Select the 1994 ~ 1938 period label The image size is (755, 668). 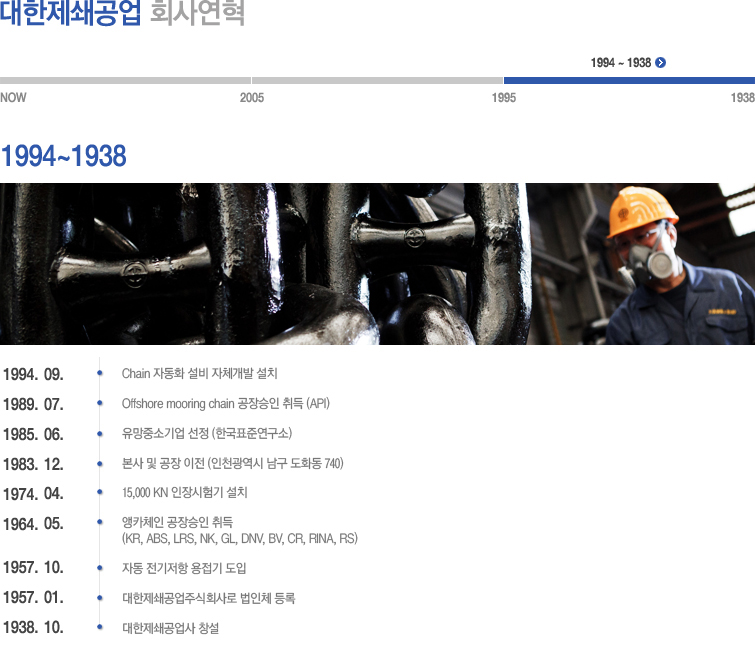click(x=621, y=63)
